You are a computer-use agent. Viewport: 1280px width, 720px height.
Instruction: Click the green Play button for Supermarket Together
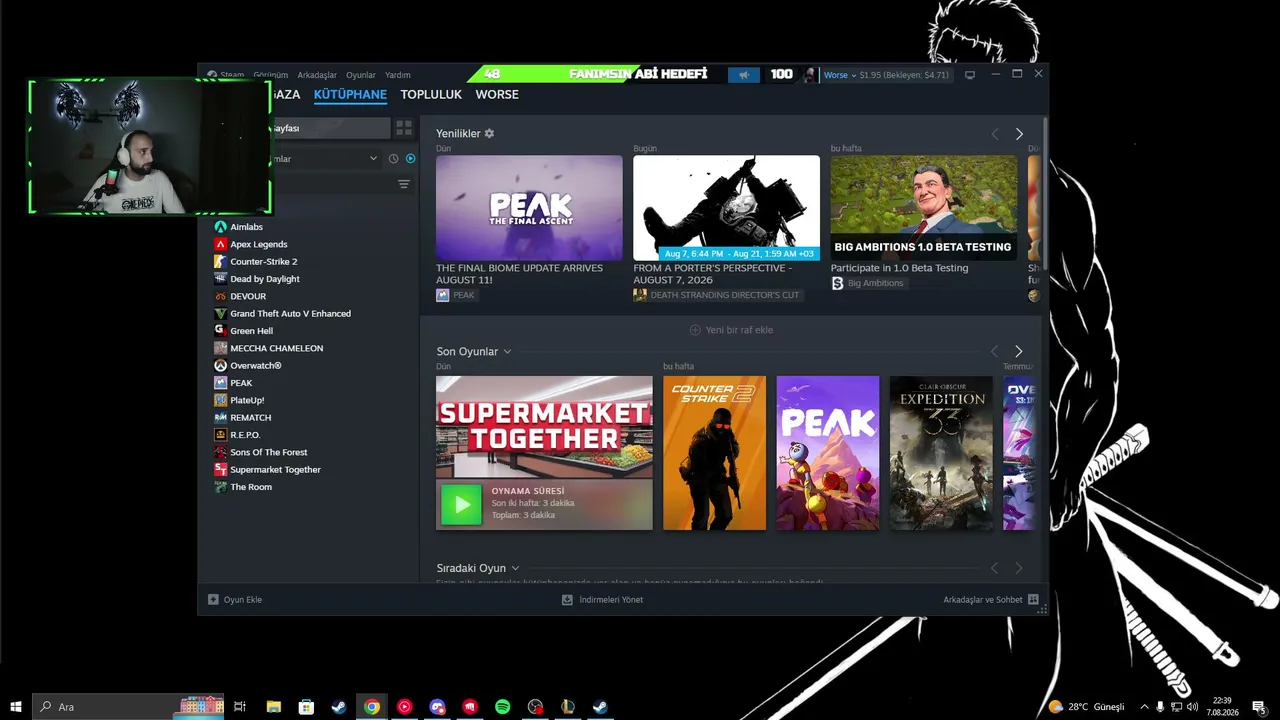(461, 505)
